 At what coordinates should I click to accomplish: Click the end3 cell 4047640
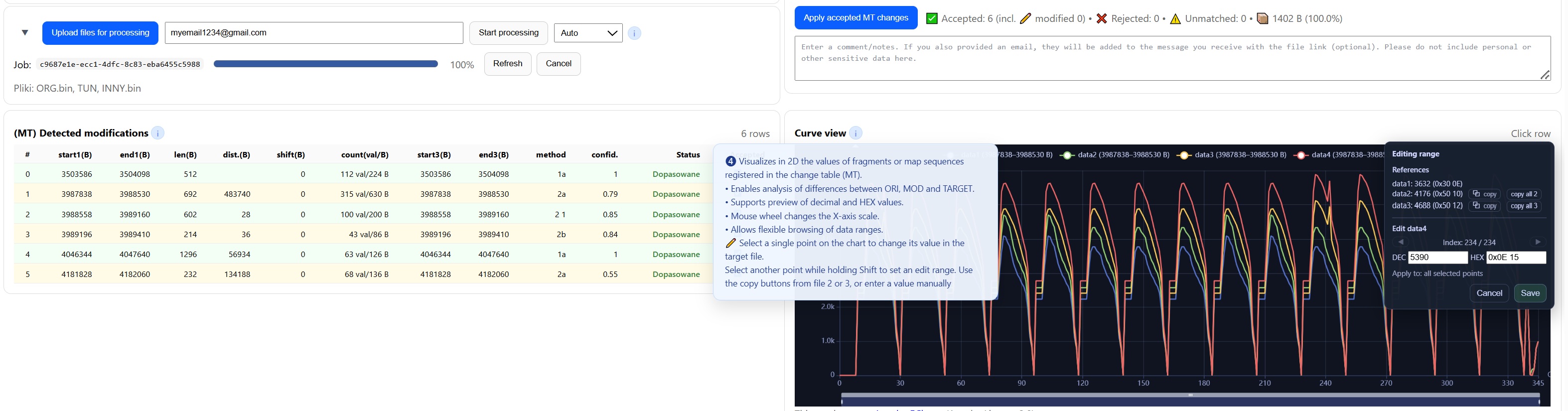click(493, 255)
